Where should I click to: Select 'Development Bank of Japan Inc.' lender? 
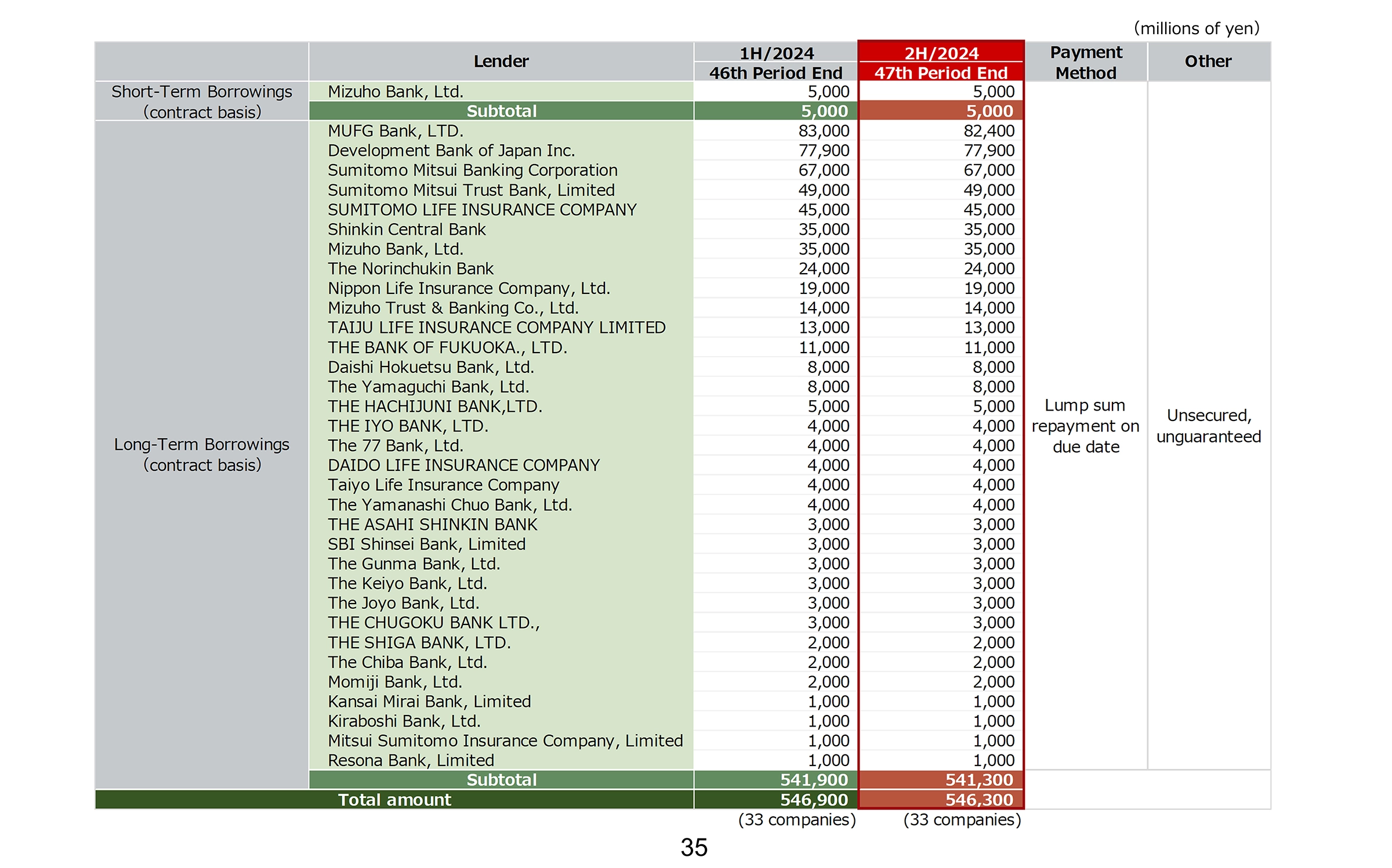coord(451,151)
